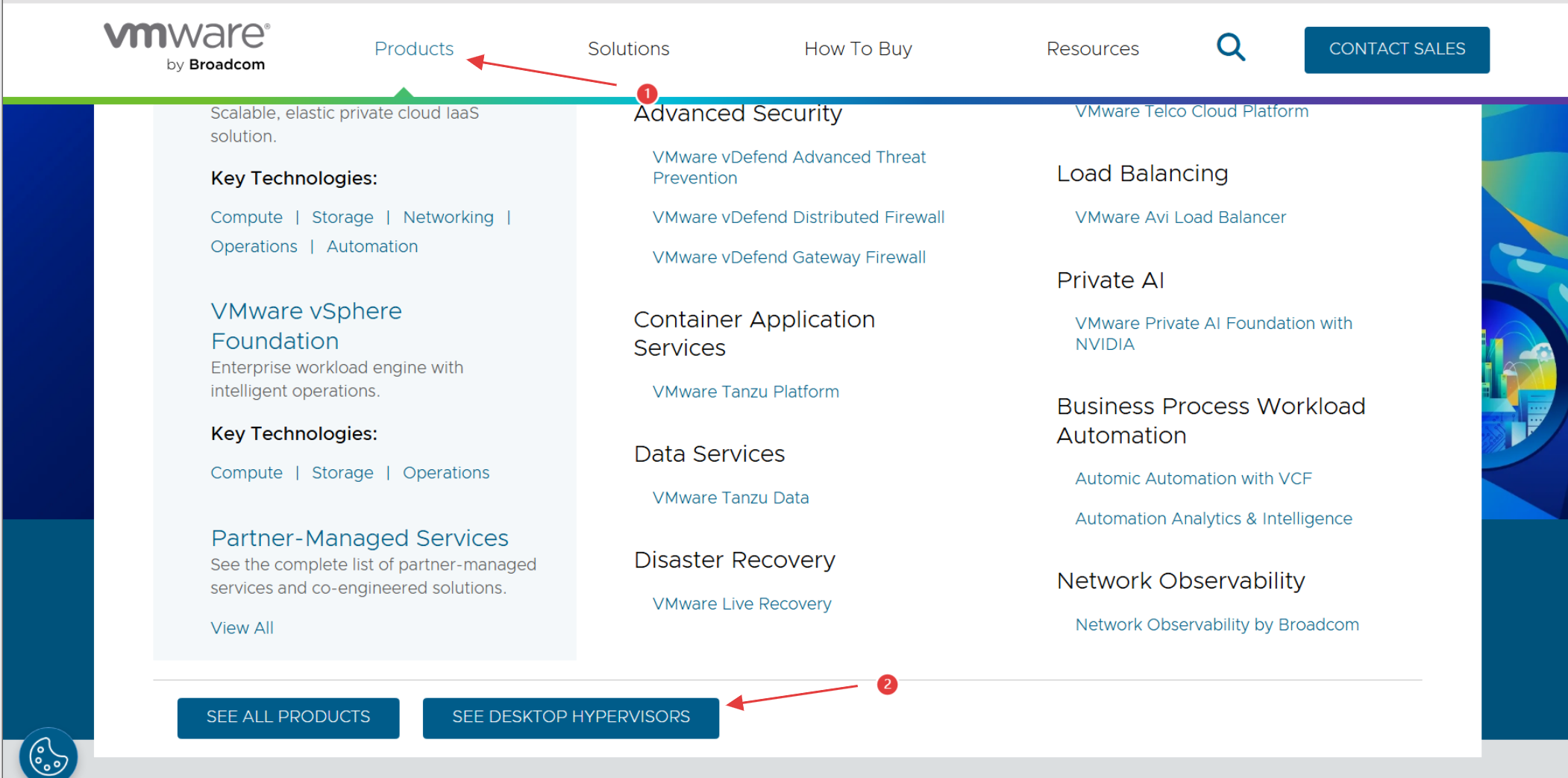Image resolution: width=1568 pixels, height=778 pixels.
Task: Open VMware Telco Cloud Platform
Action: pyautogui.click(x=1191, y=110)
